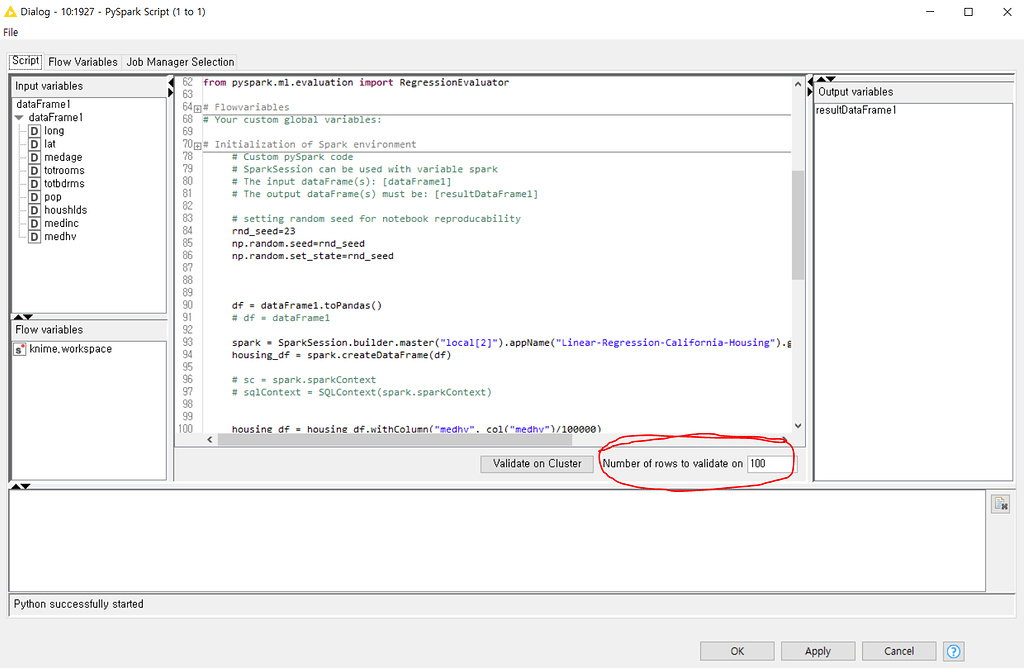Open the File menu
This screenshot has width=1024, height=668.
[10, 32]
